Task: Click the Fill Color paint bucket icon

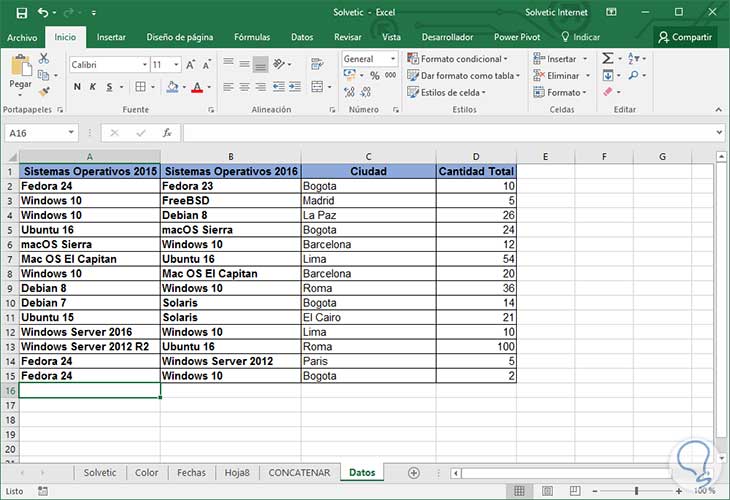Action: [172, 87]
